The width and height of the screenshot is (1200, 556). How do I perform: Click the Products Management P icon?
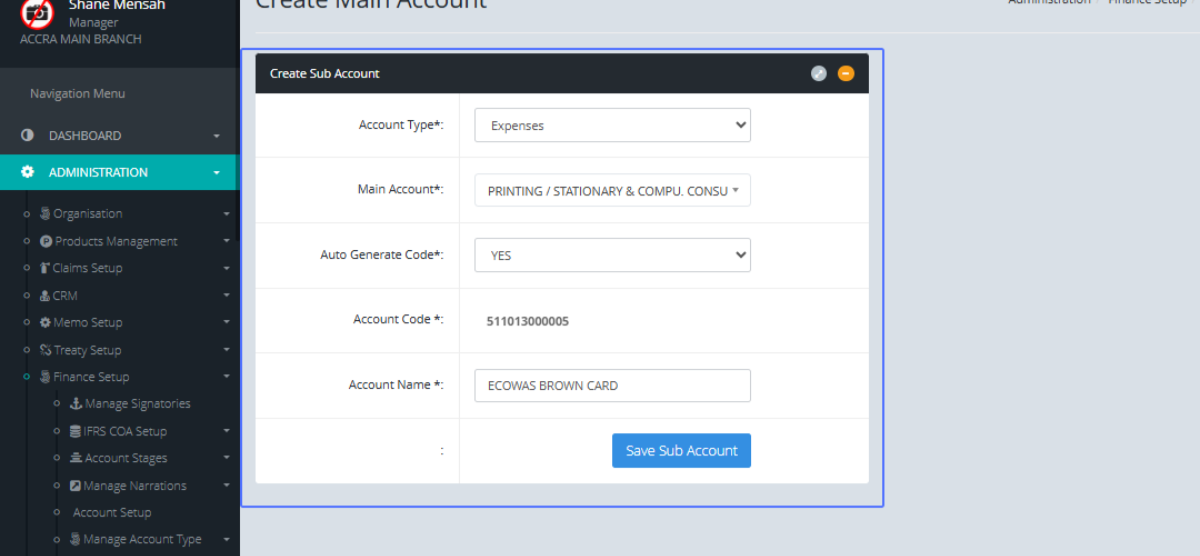point(46,241)
